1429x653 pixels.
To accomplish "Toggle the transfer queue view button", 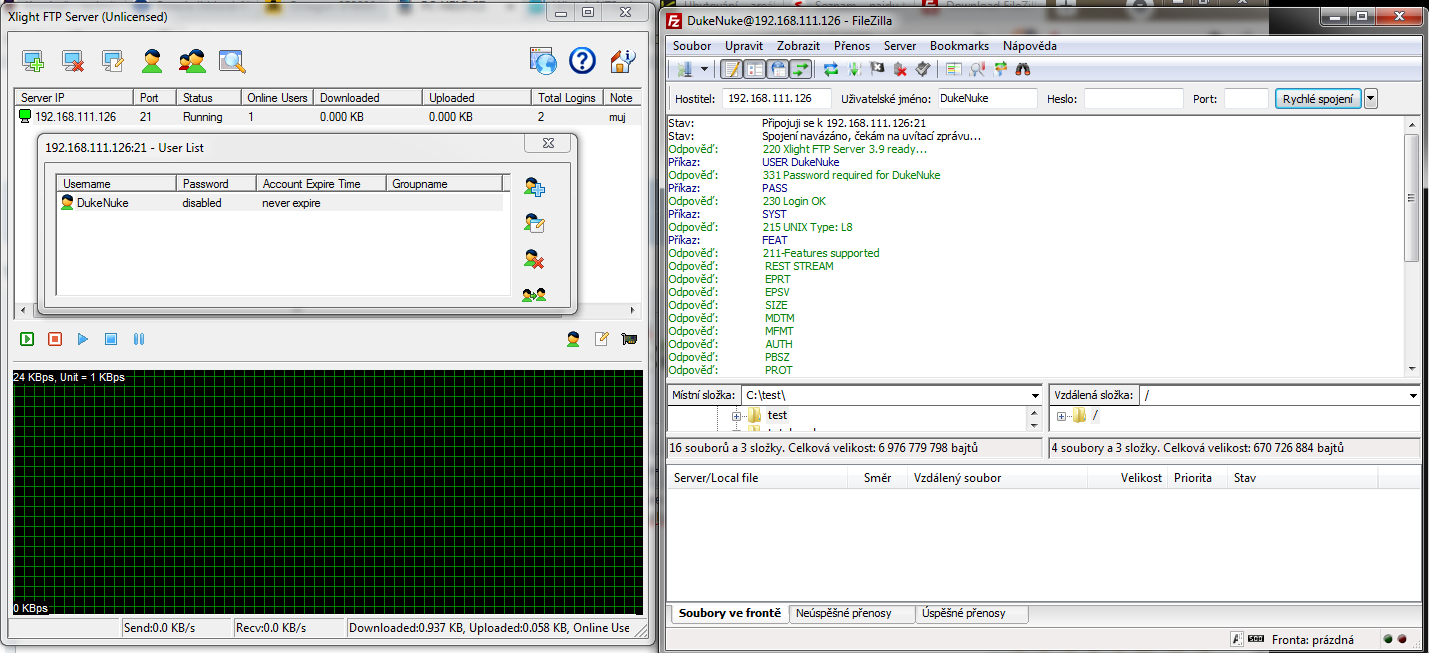I will coord(801,69).
